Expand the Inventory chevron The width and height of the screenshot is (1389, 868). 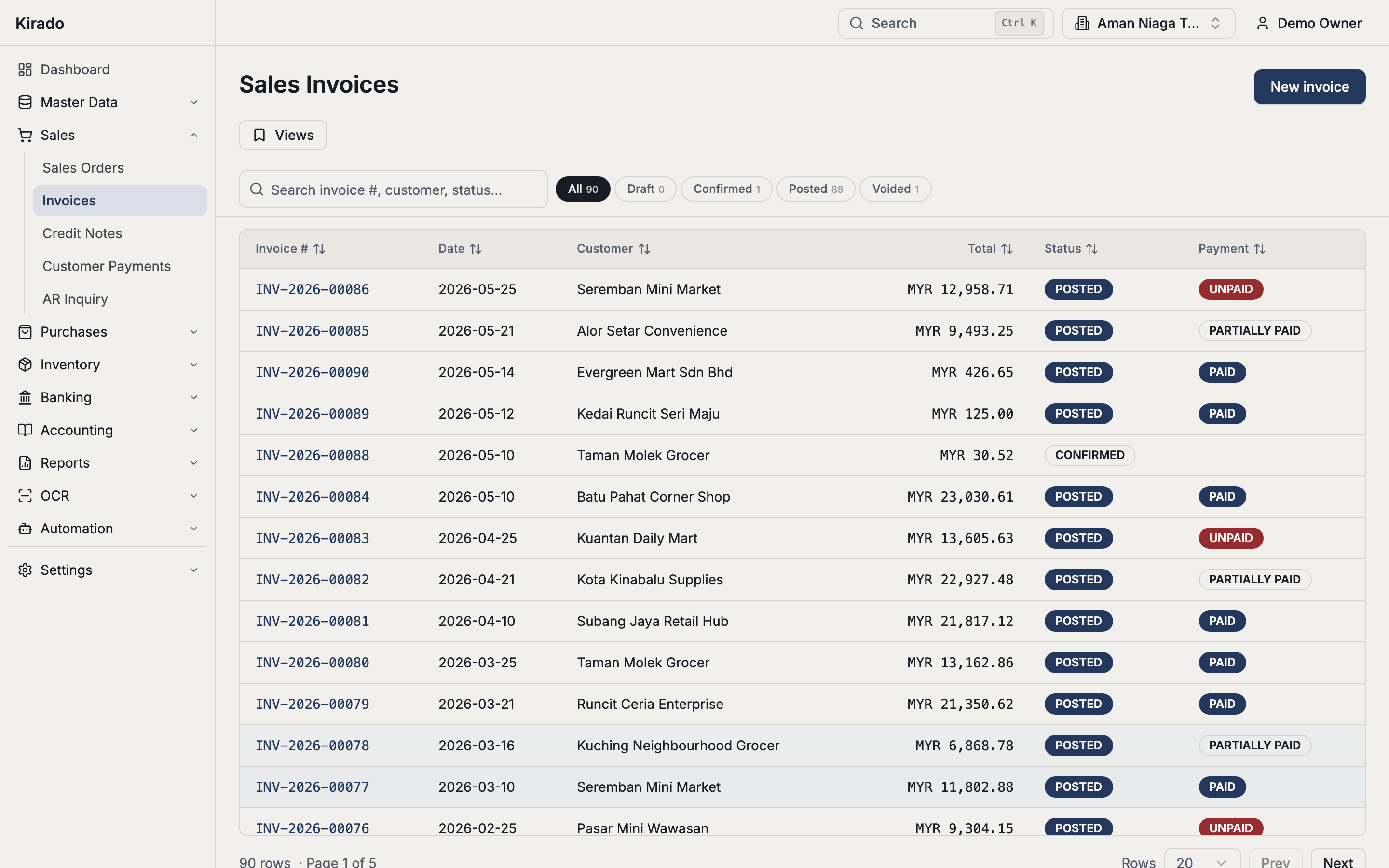pyautogui.click(x=194, y=365)
